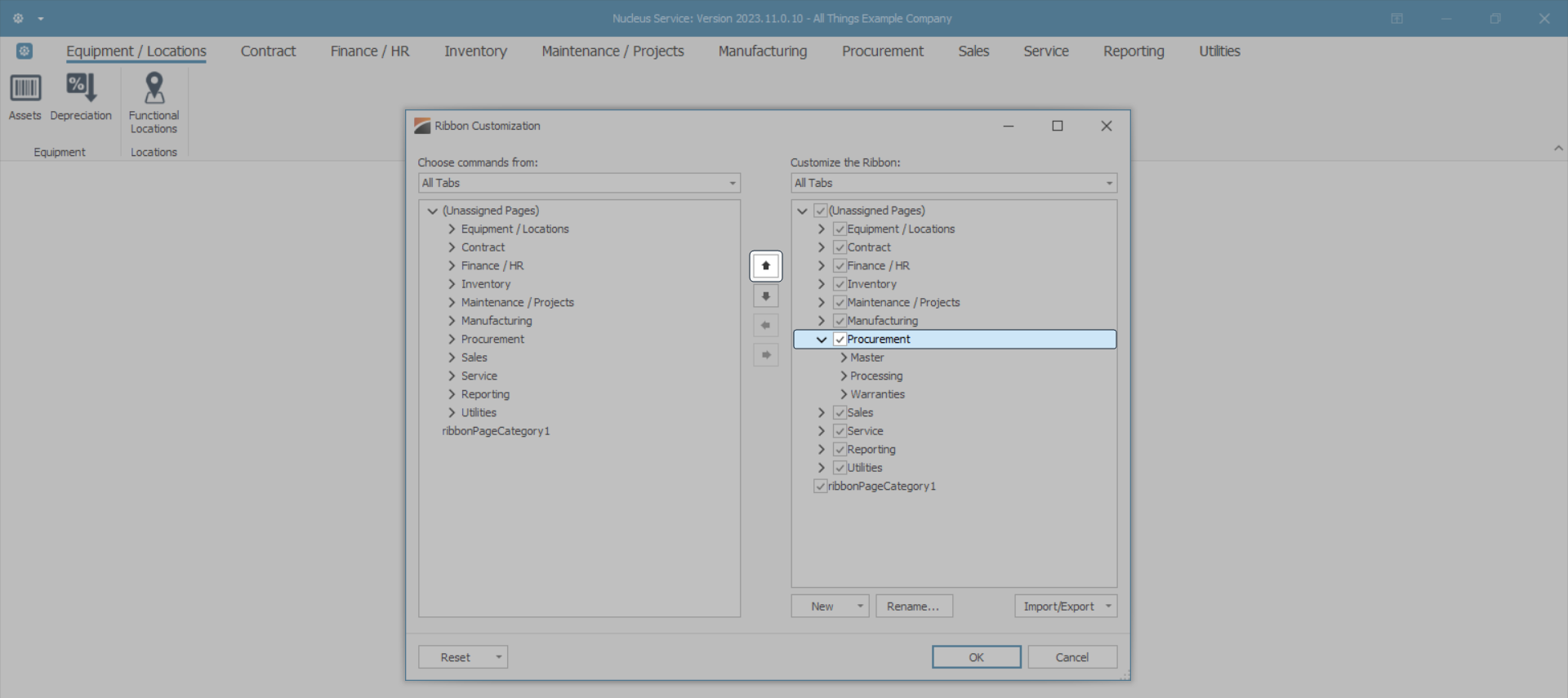Open the Functional Locations pin icon
This screenshot has width=1568, height=698.
(x=154, y=88)
